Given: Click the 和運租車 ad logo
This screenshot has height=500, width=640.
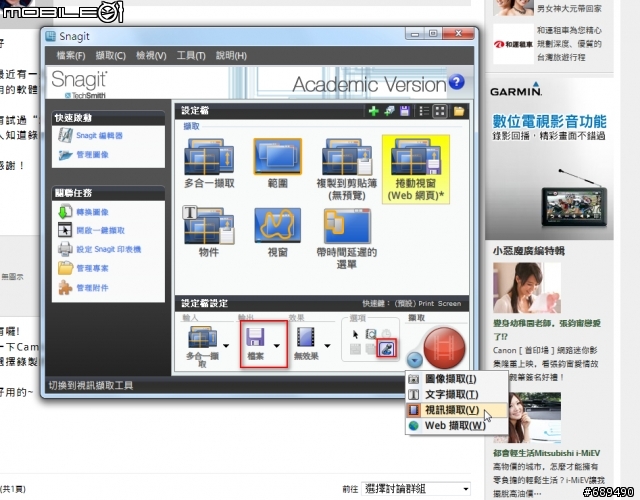Looking at the screenshot, I should pyautogui.click(x=513, y=44).
